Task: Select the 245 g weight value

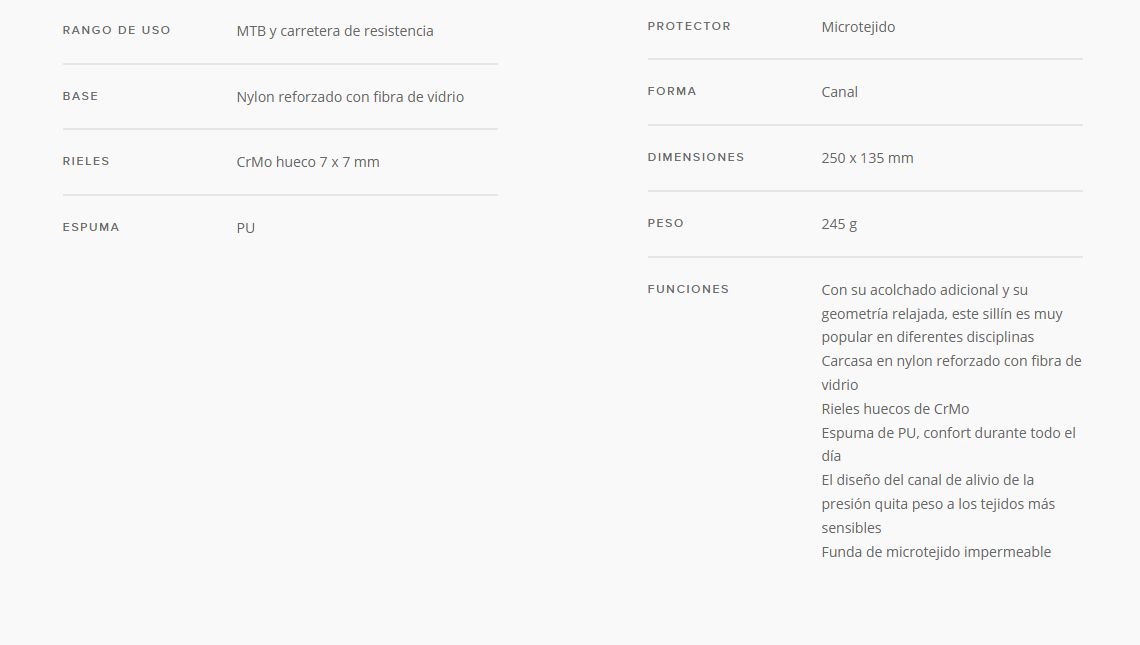Action: point(839,224)
